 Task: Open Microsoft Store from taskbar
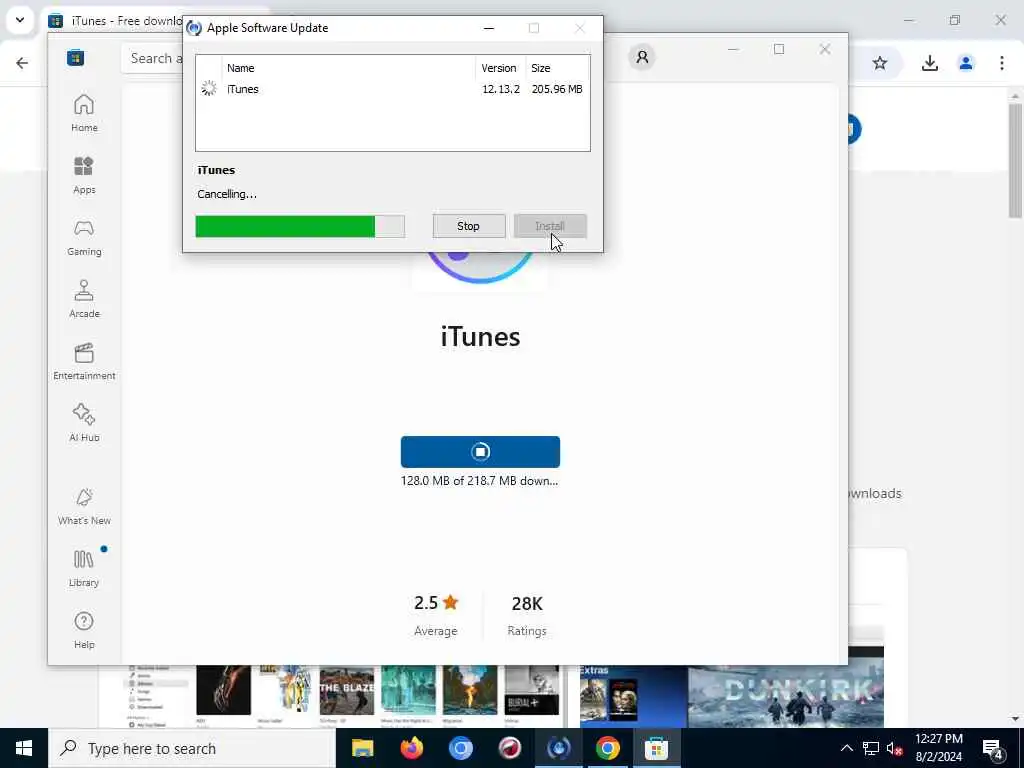(656, 748)
